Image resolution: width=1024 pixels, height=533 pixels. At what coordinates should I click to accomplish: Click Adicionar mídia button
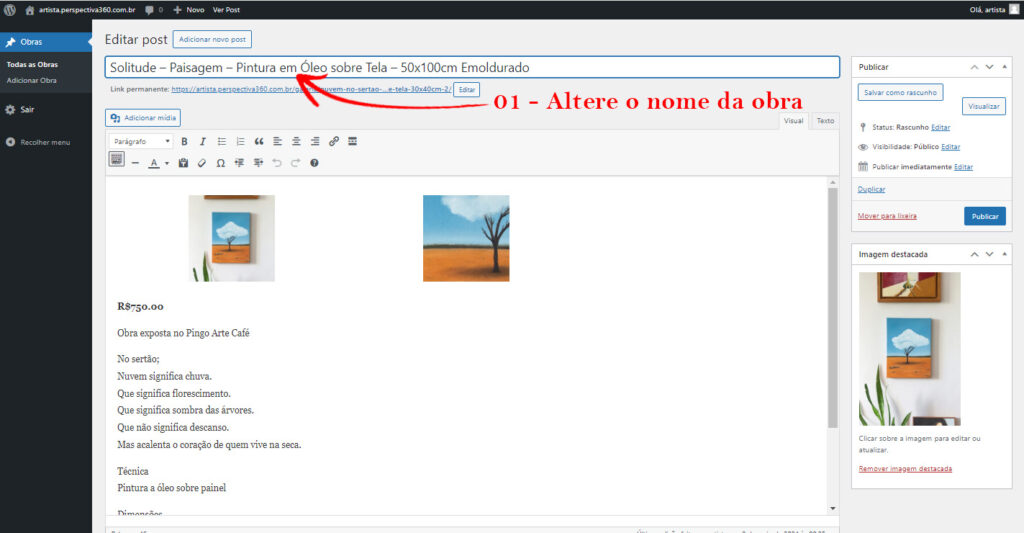click(143, 118)
